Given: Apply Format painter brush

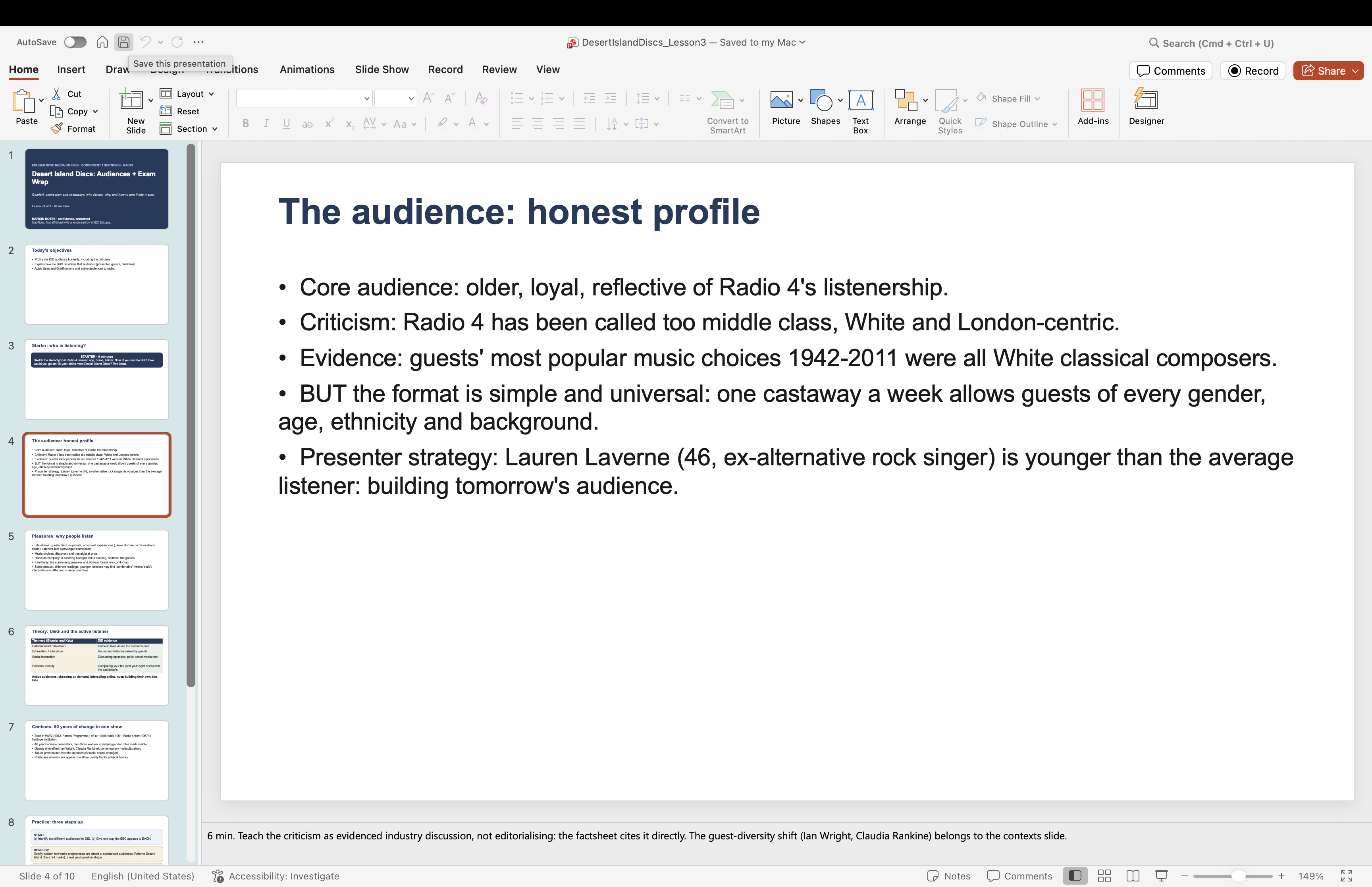Looking at the screenshot, I should [x=73, y=129].
